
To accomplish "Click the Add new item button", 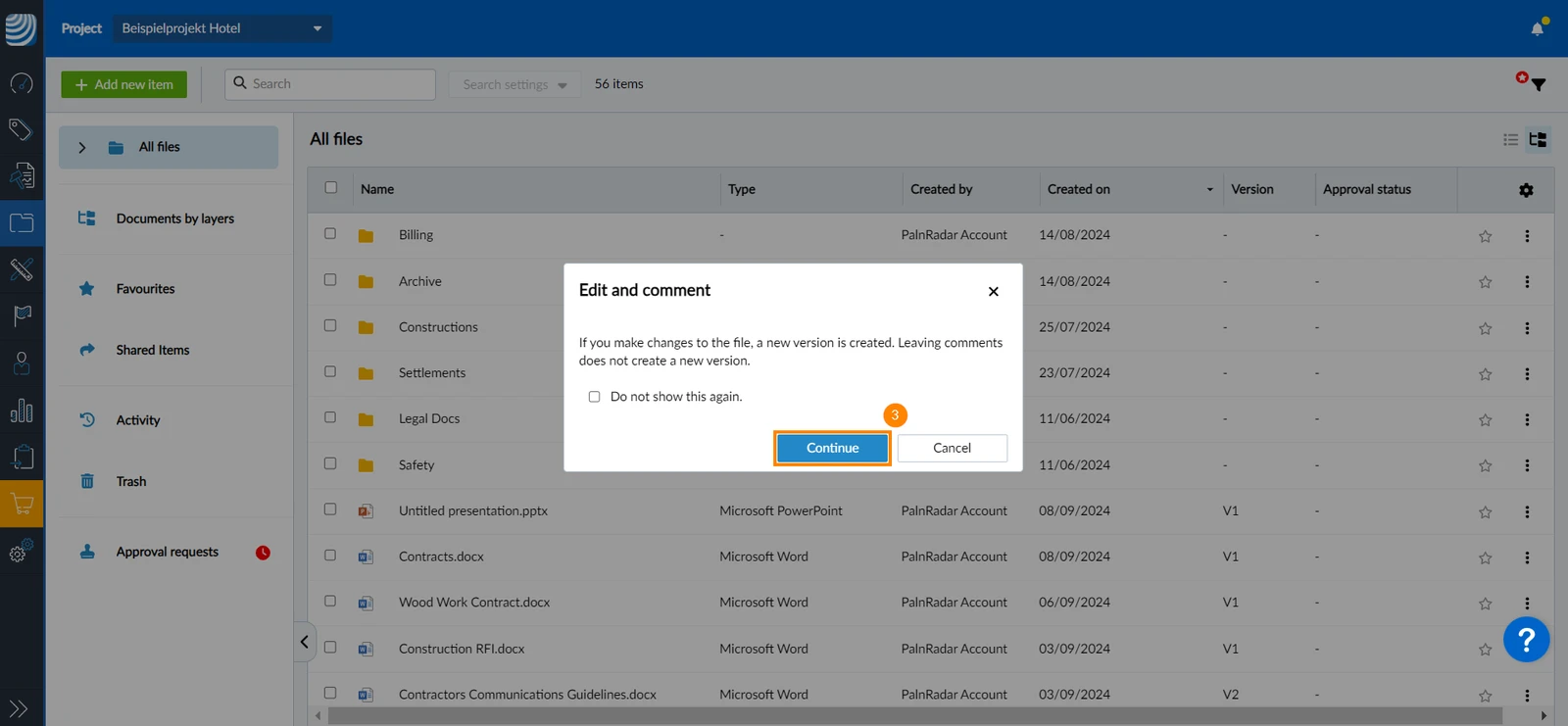I will (x=123, y=84).
